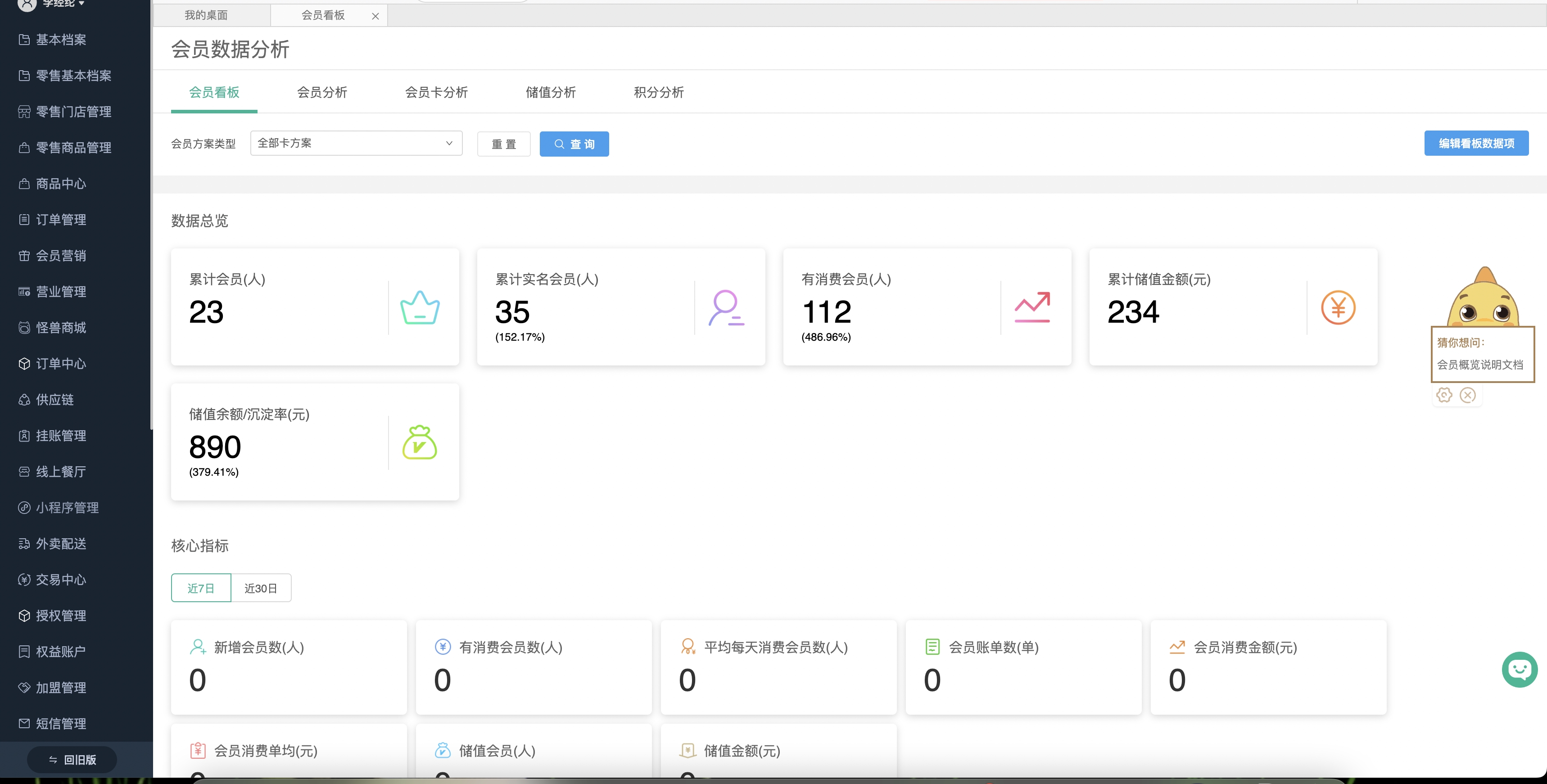Switch to the 积分分析 tab

pyautogui.click(x=659, y=92)
